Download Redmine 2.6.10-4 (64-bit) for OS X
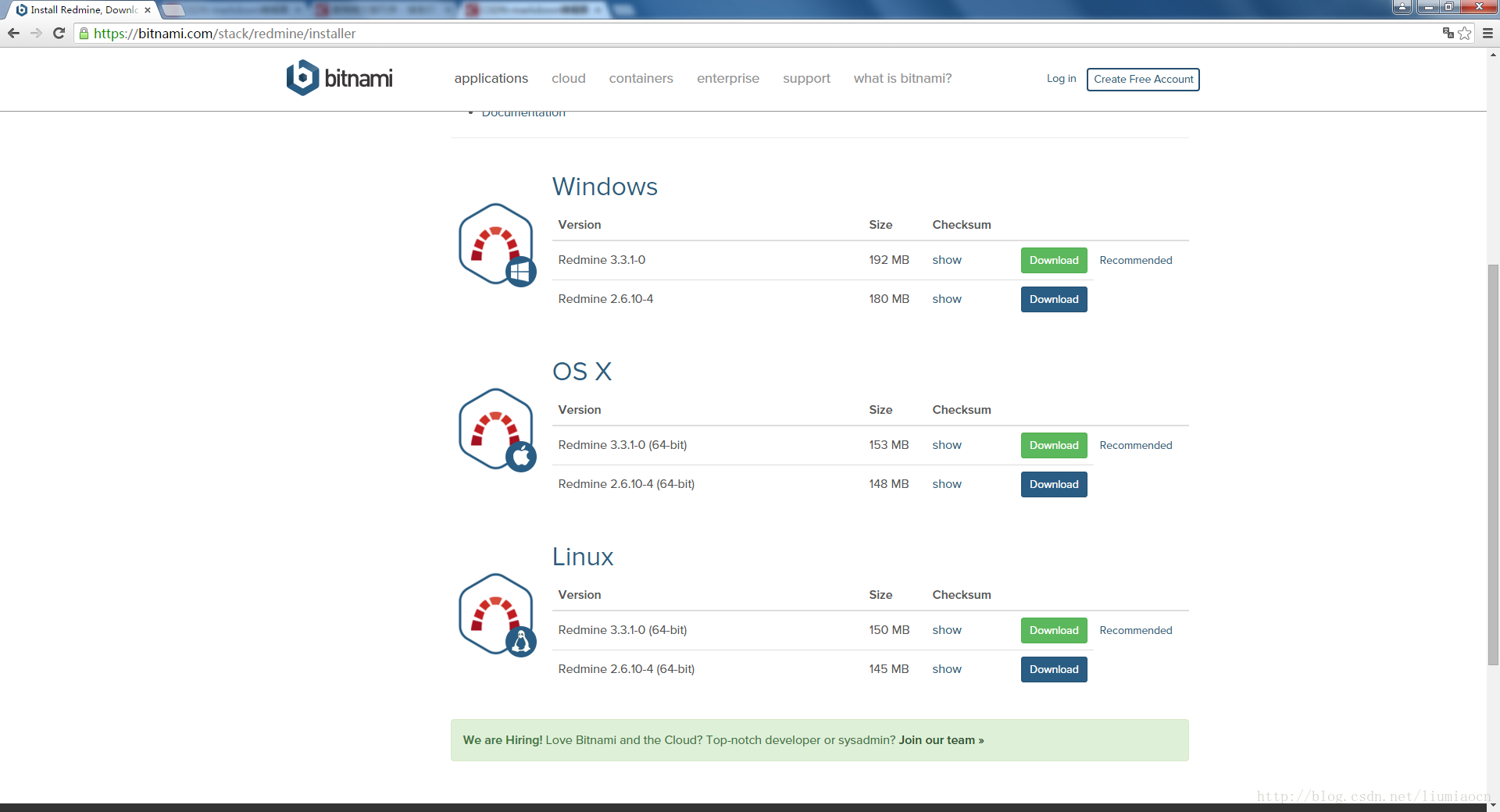 (1054, 484)
